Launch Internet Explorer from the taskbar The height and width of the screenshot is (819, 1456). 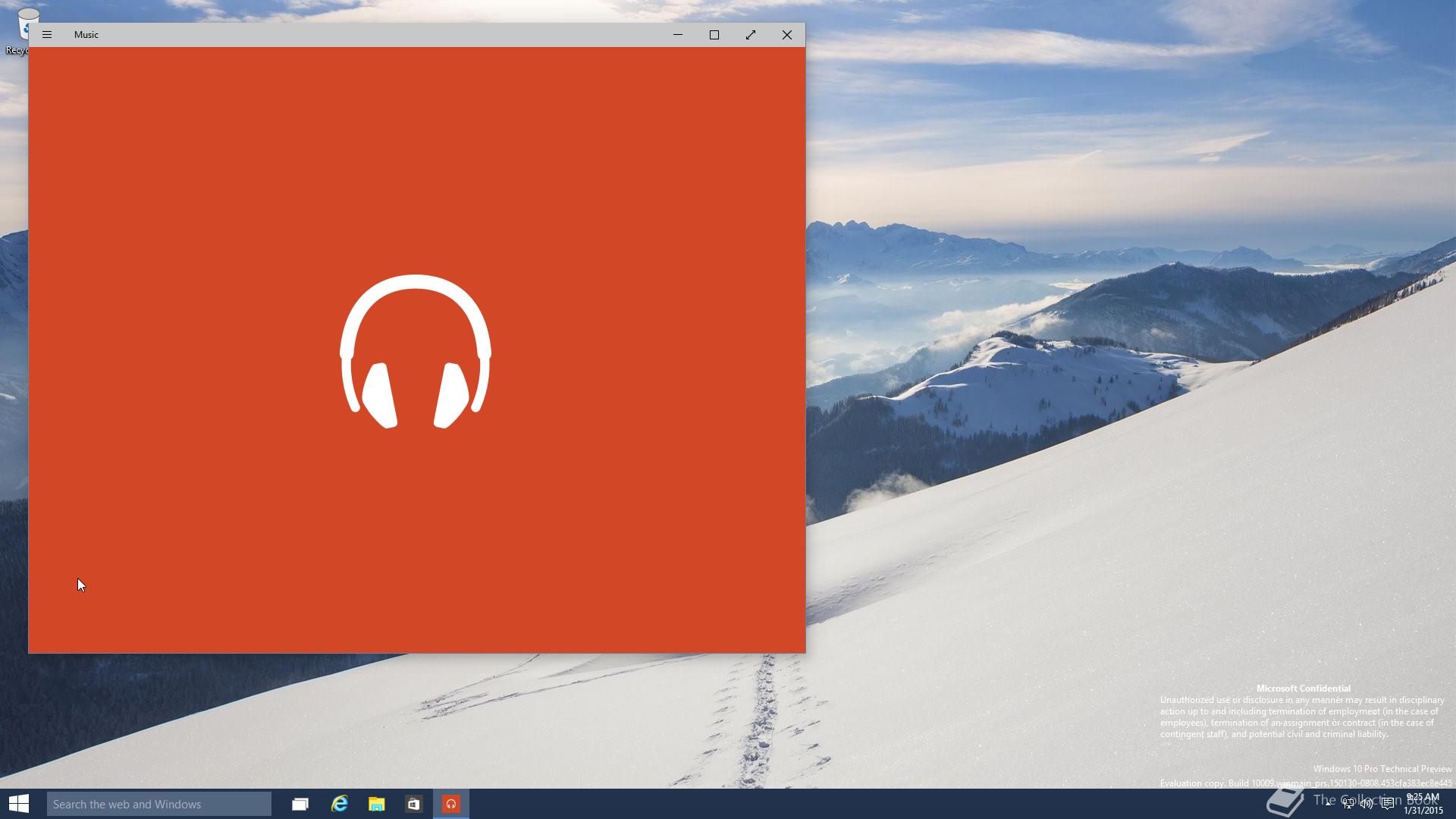pyautogui.click(x=339, y=804)
